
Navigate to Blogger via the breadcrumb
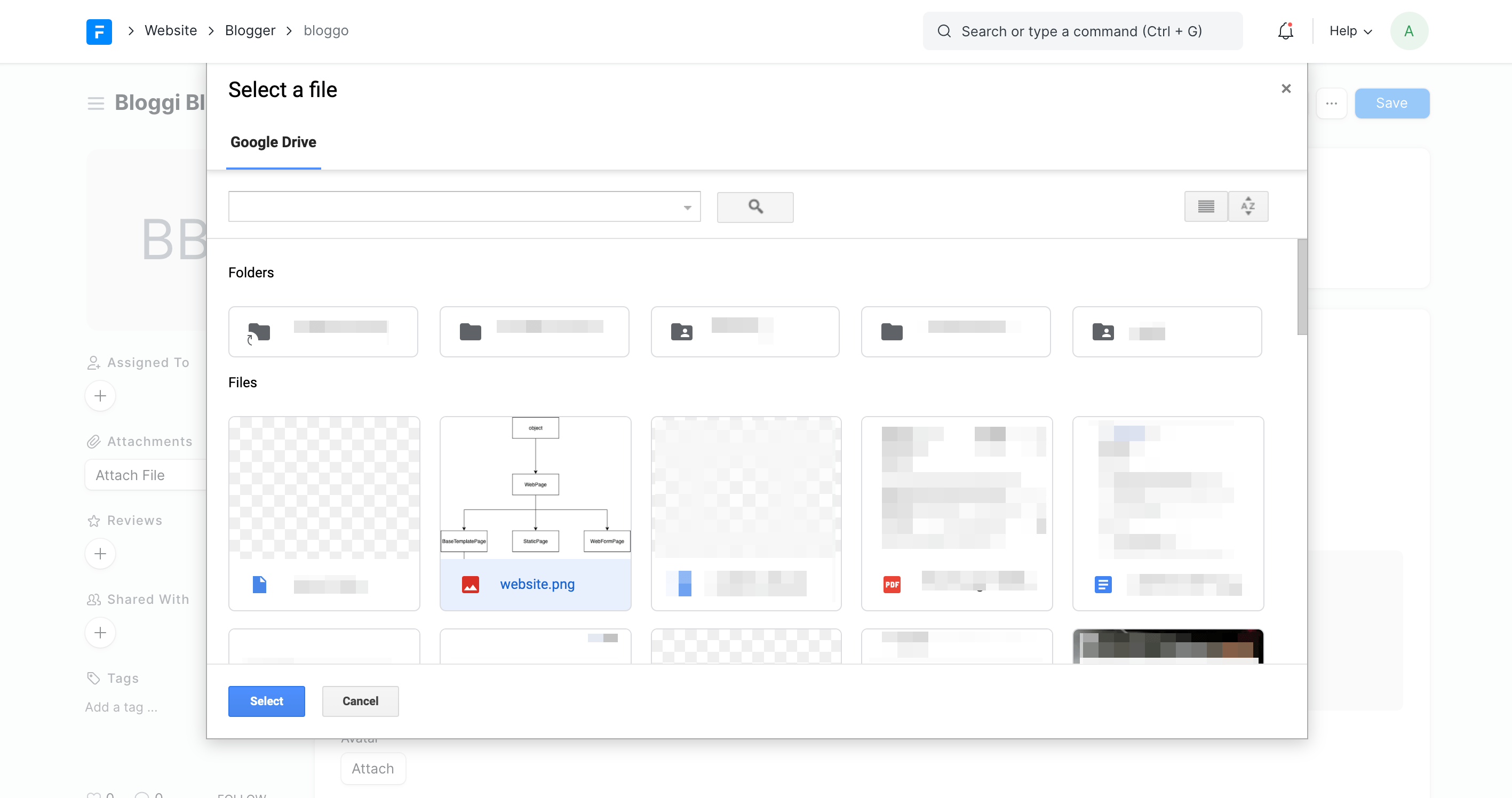tap(250, 30)
